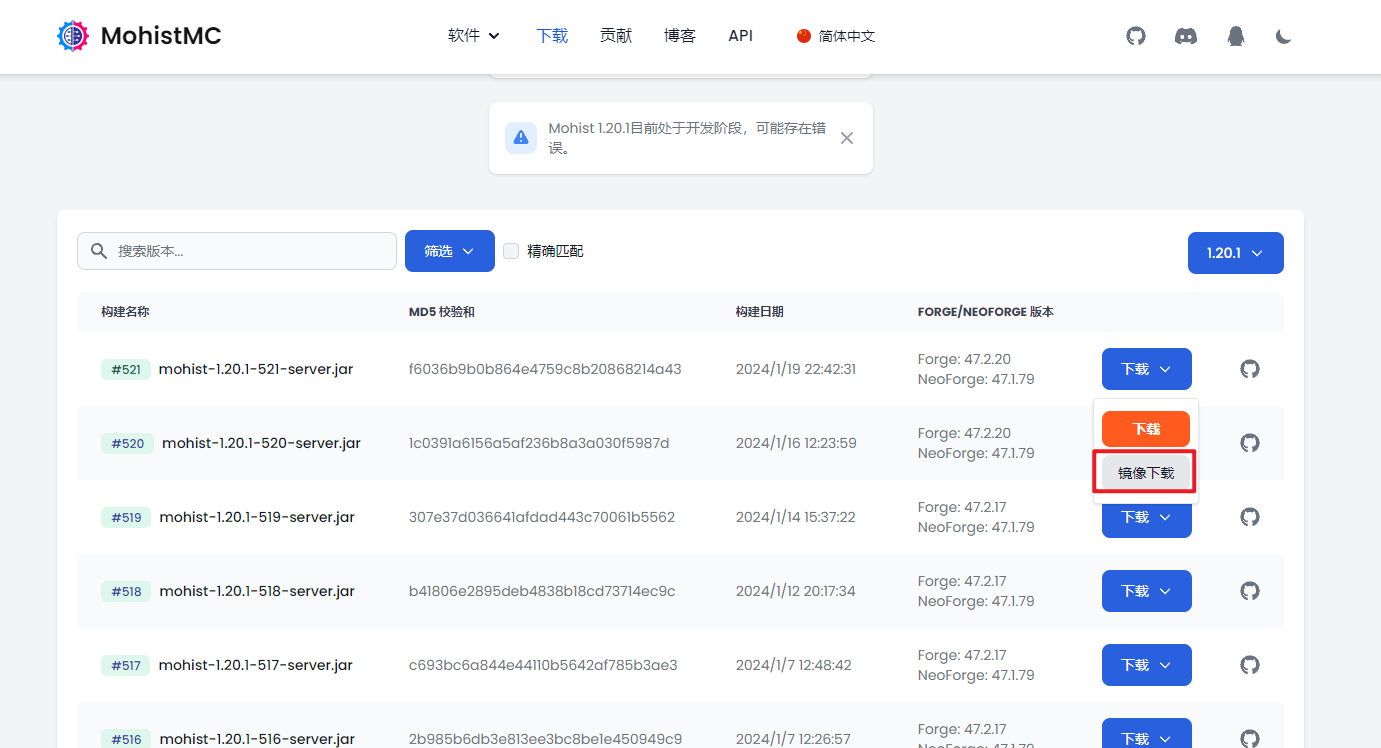1381x748 pixels.
Task: Go to the 下载 nav tab
Action: 552,36
